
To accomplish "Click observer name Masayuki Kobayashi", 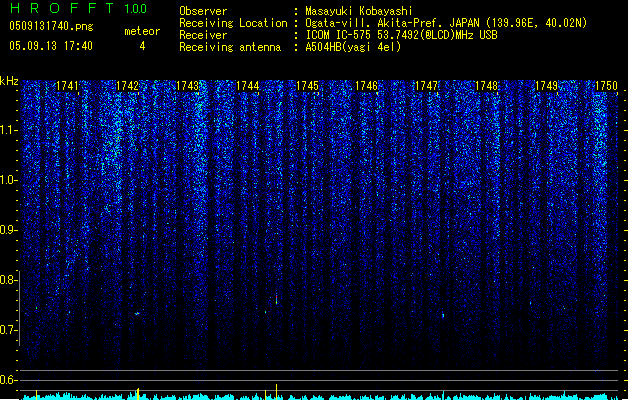I will [359, 11].
